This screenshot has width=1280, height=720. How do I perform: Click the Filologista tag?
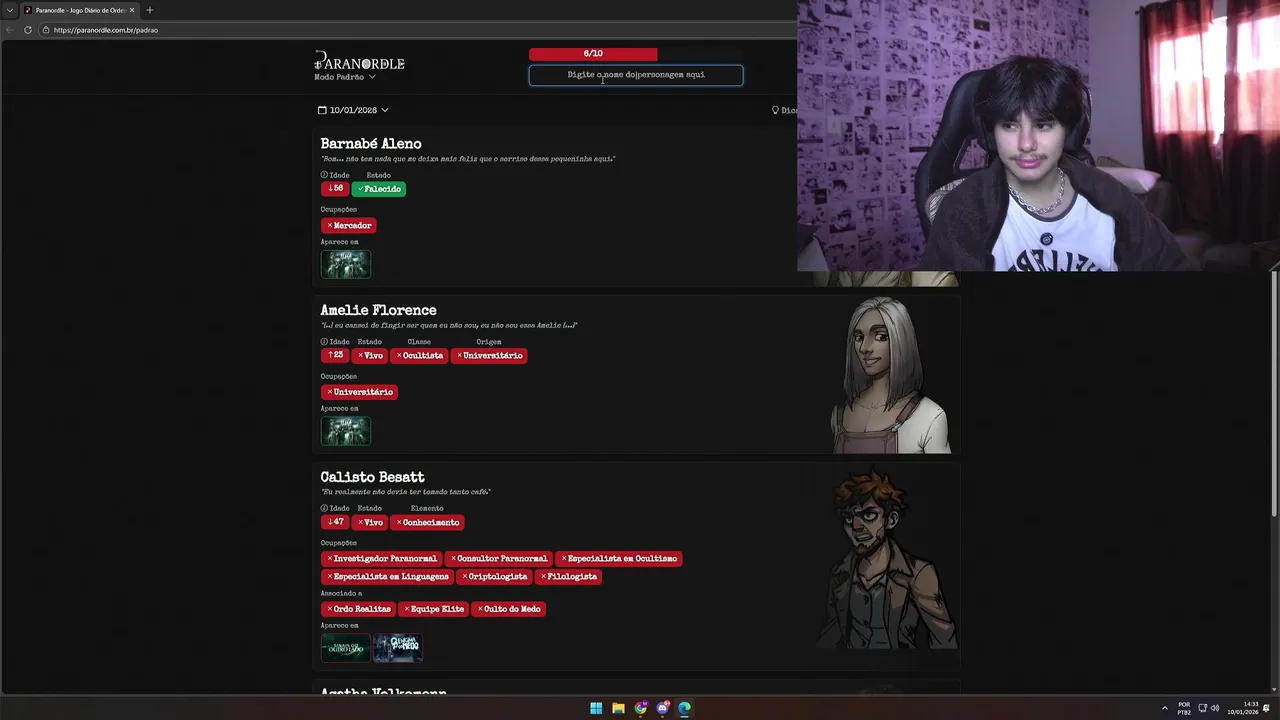point(568,577)
